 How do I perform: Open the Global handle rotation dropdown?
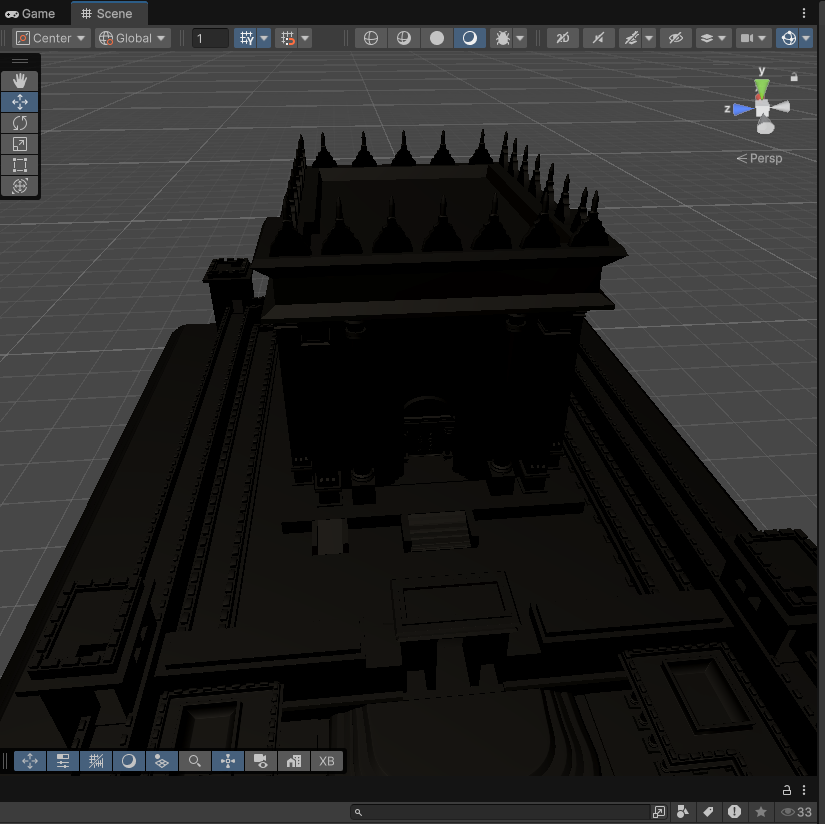132,38
